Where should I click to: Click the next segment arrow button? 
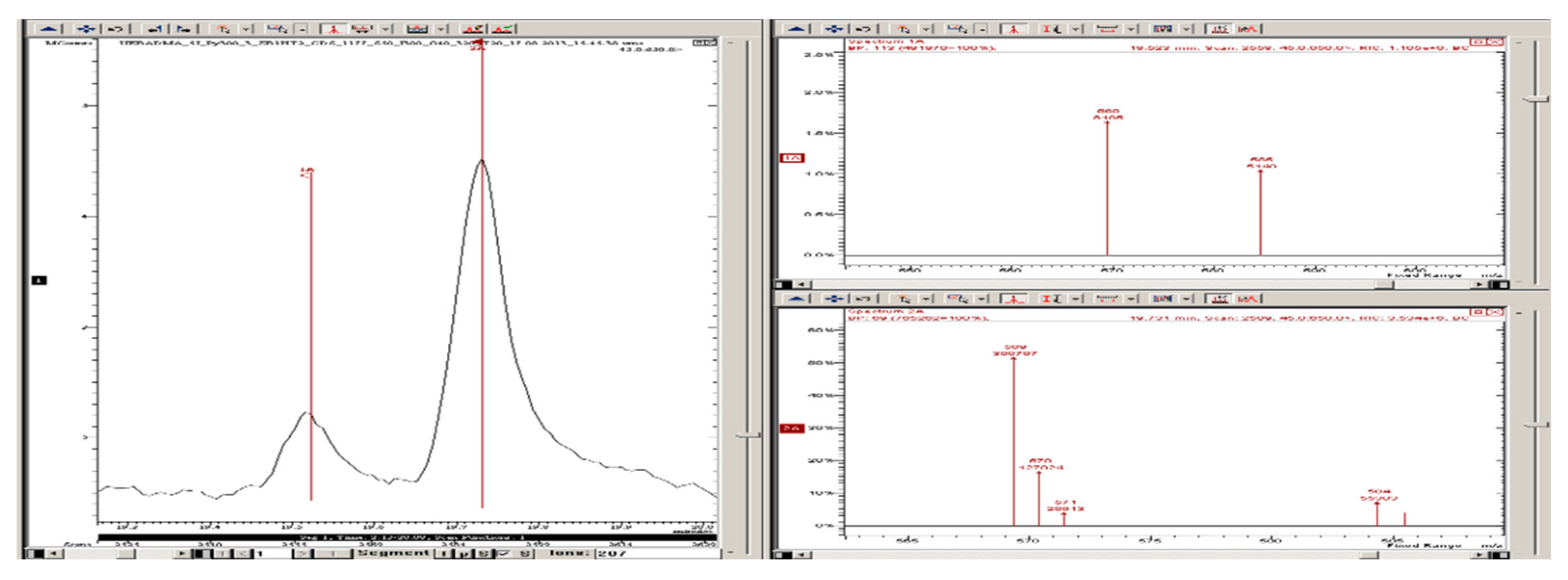click(303, 554)
